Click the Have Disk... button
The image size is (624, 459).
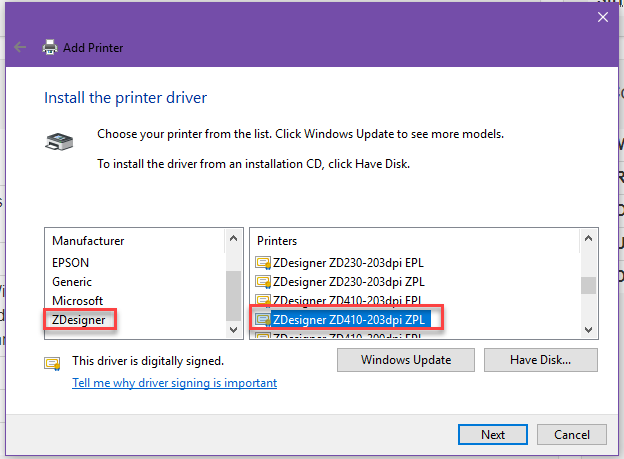coord(540,360)
